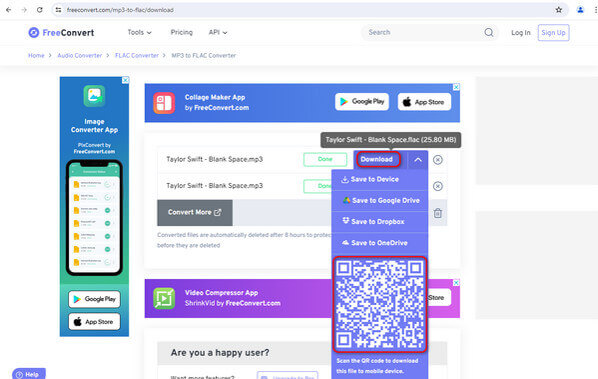The width and height of the screenshot is (598, 379).
Task: Open the browser profile icon
Action: [580, 10]
